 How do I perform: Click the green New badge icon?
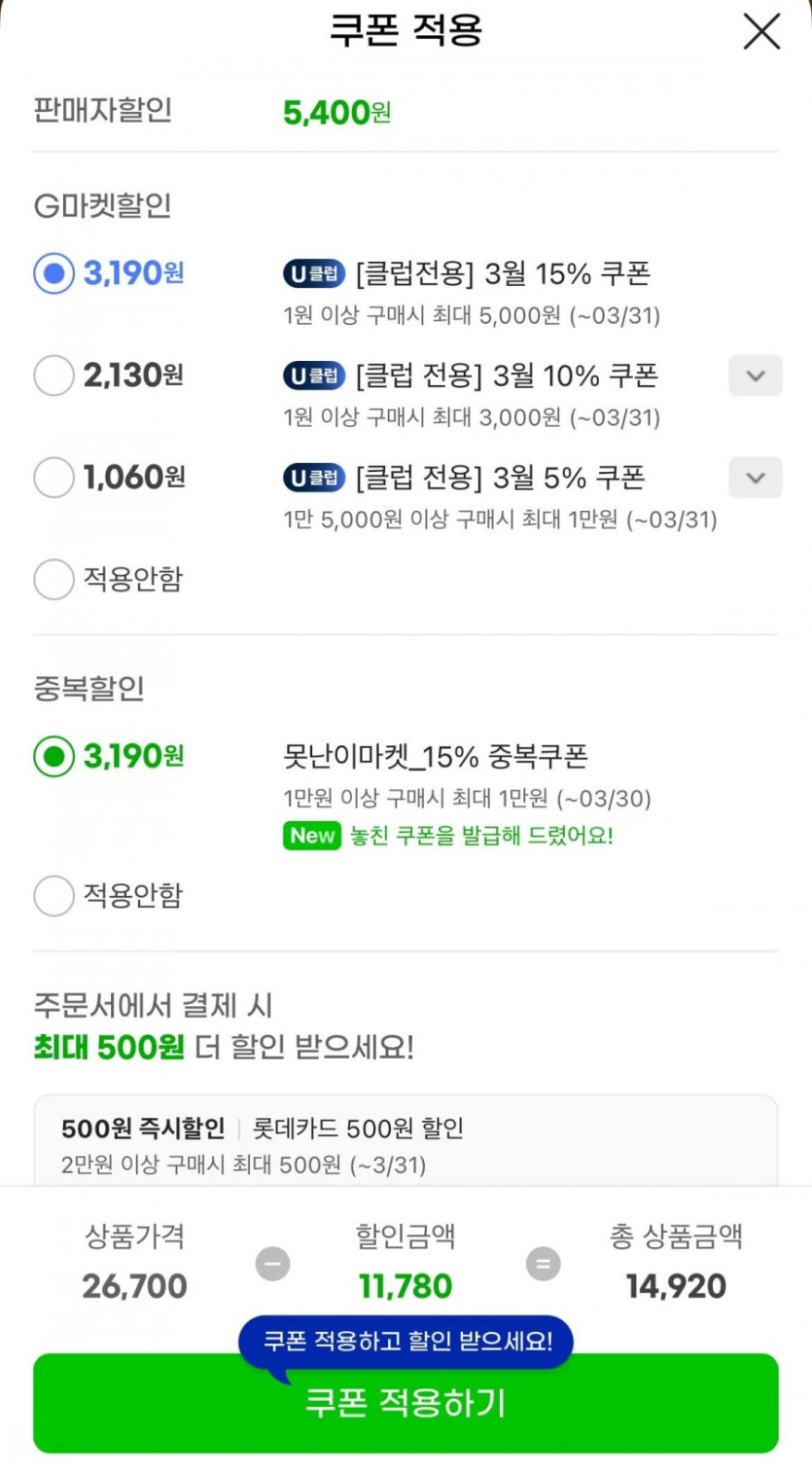coord(311,836)
